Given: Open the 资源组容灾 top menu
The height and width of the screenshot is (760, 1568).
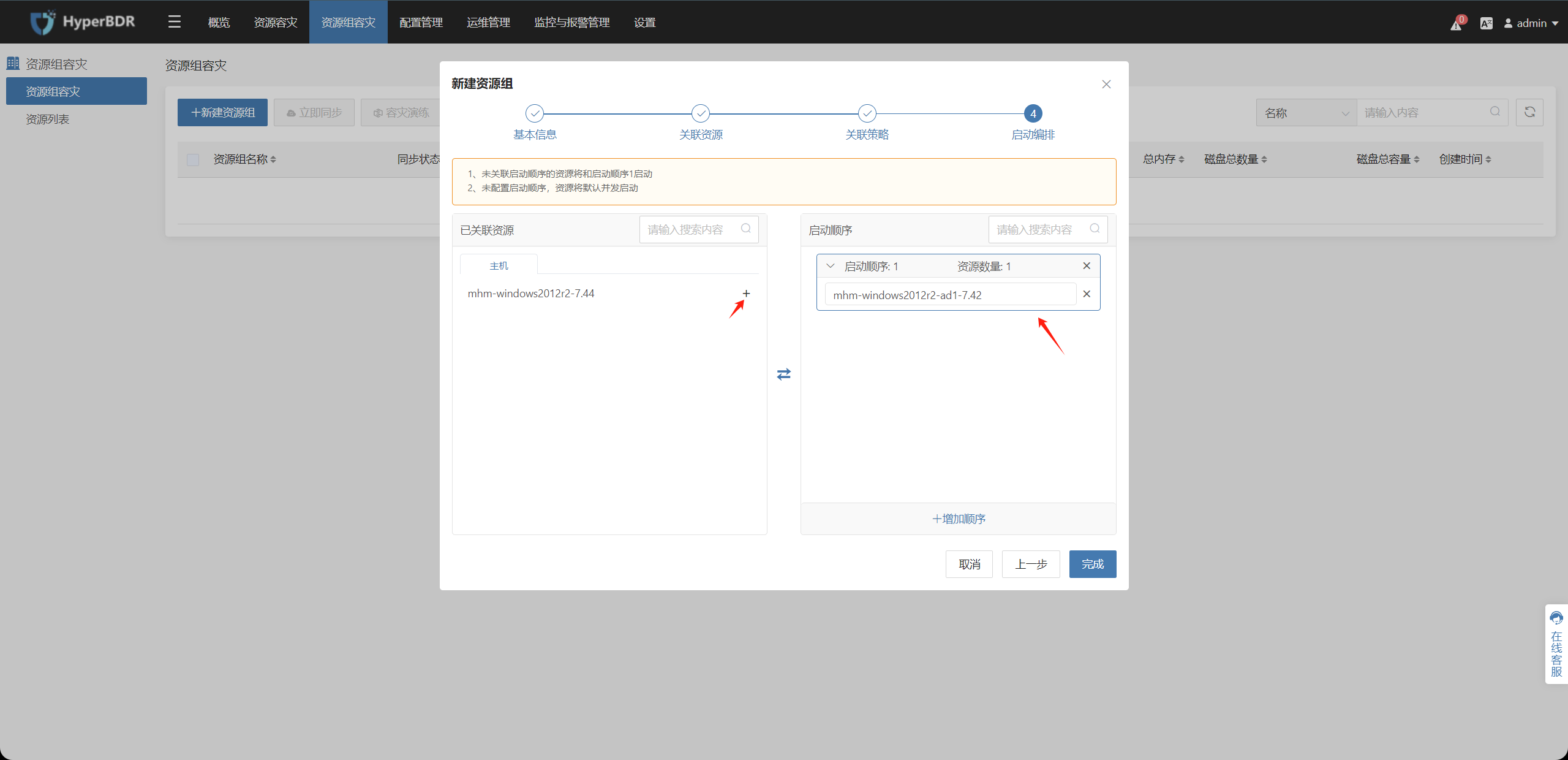Looking at the screenshot, I should (349, 23).
